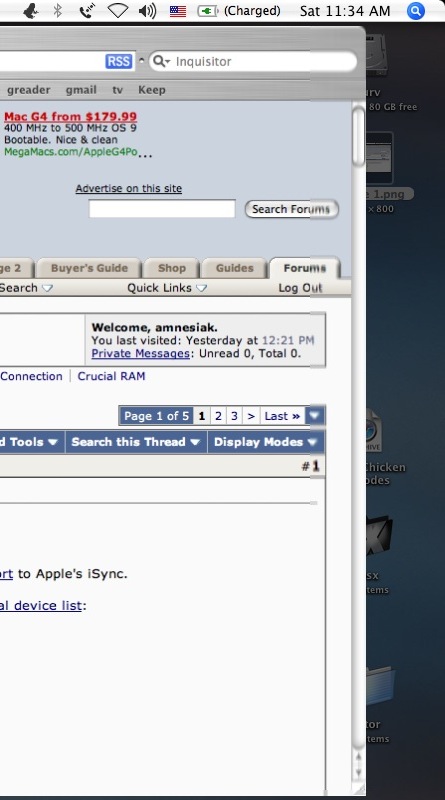Switch to the Shop tab
445x800 pixels.
(171, 268)
